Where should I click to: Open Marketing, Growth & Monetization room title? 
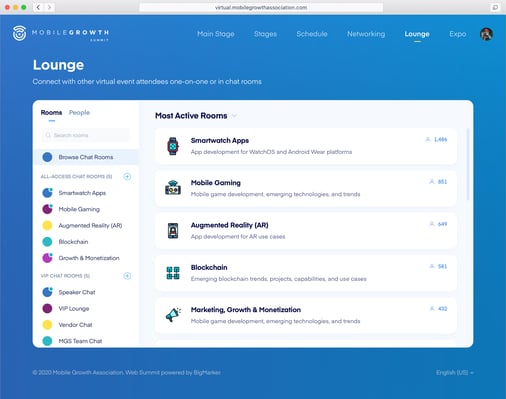click(x=246, y=310)
